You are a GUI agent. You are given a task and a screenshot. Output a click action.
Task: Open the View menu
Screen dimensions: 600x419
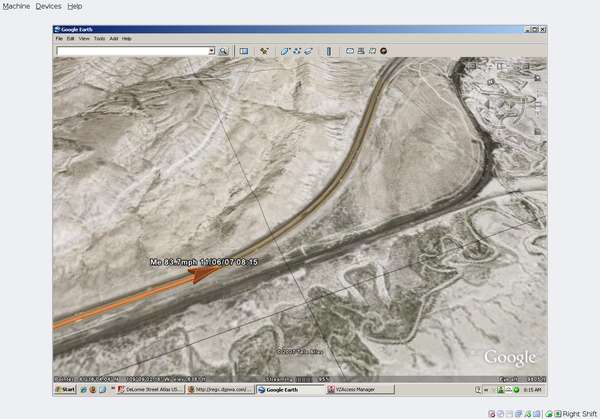pyautogui.click(x=84, y=39)
